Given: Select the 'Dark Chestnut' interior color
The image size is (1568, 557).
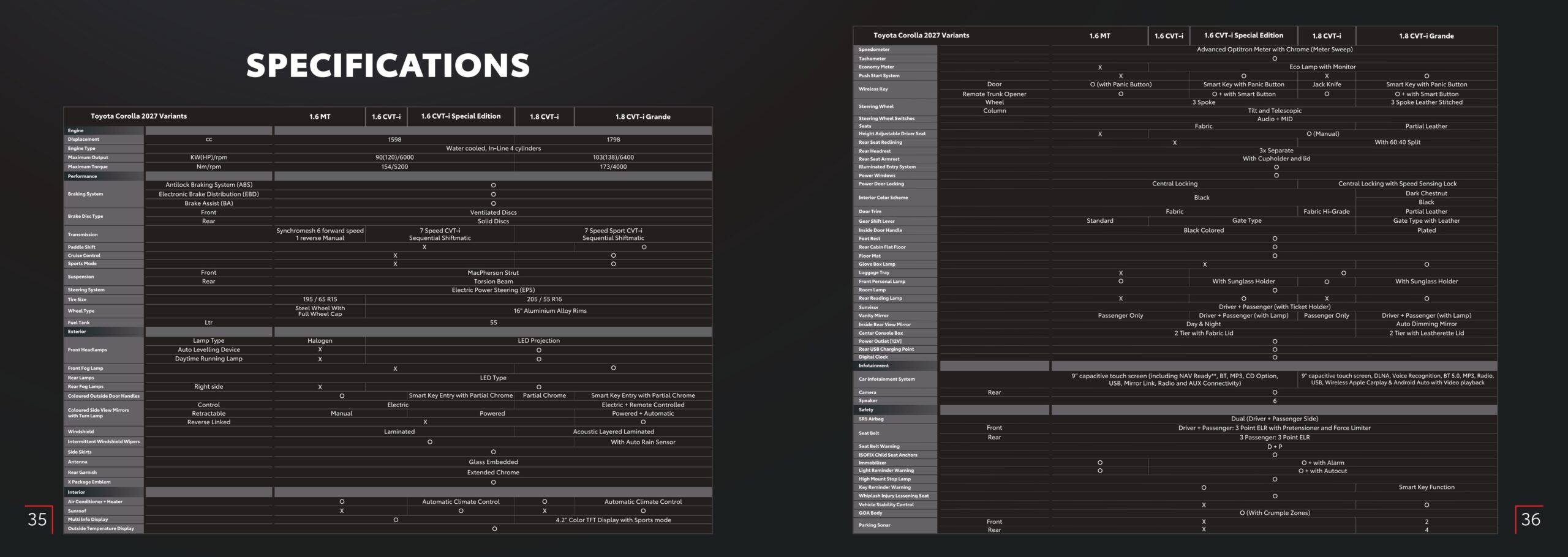Looking at the screenshot, I should 1427,193.
